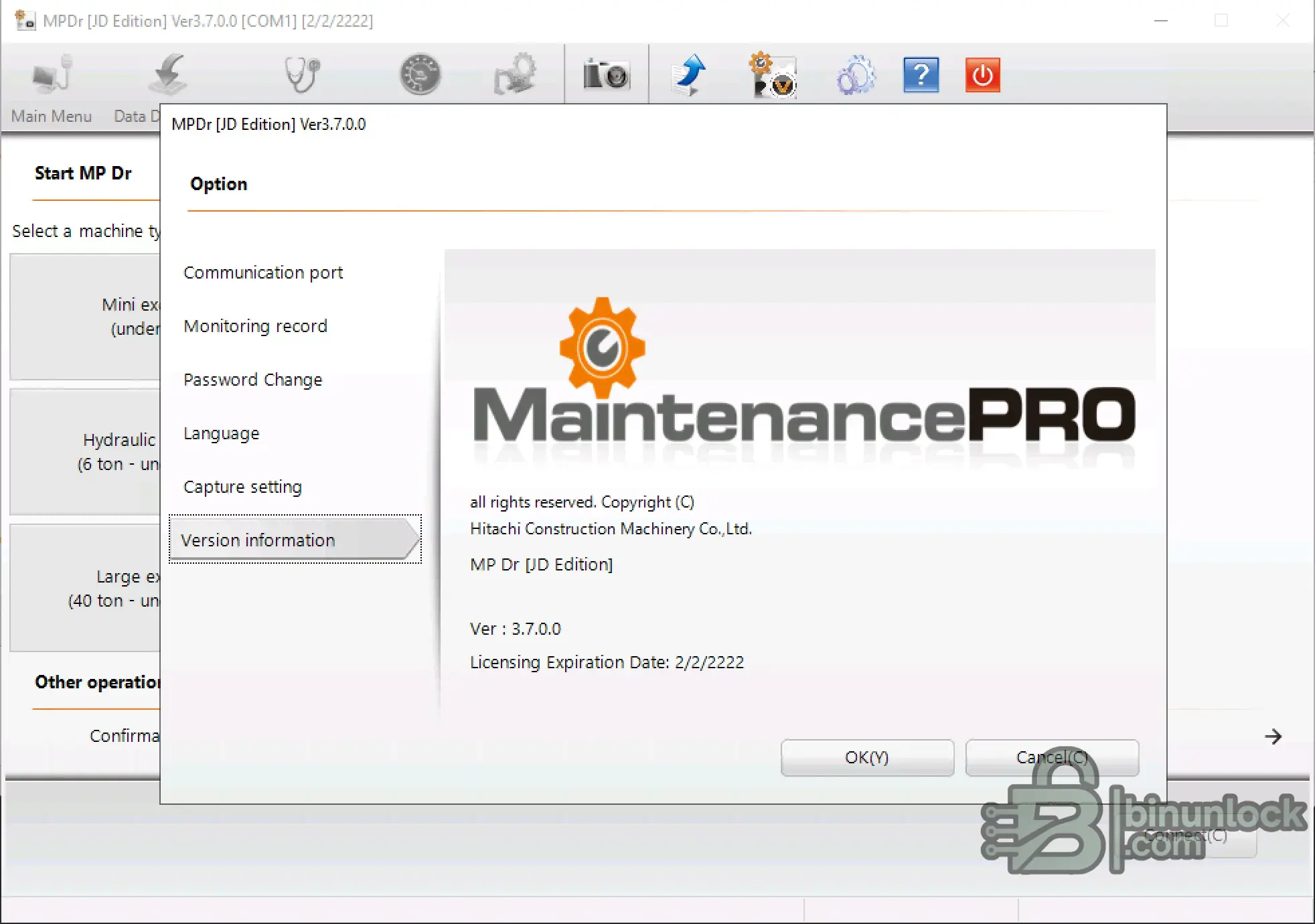This screenshot has width=1315, height=924.
Task: Open the Language option
Action: (x=221, y=433)
